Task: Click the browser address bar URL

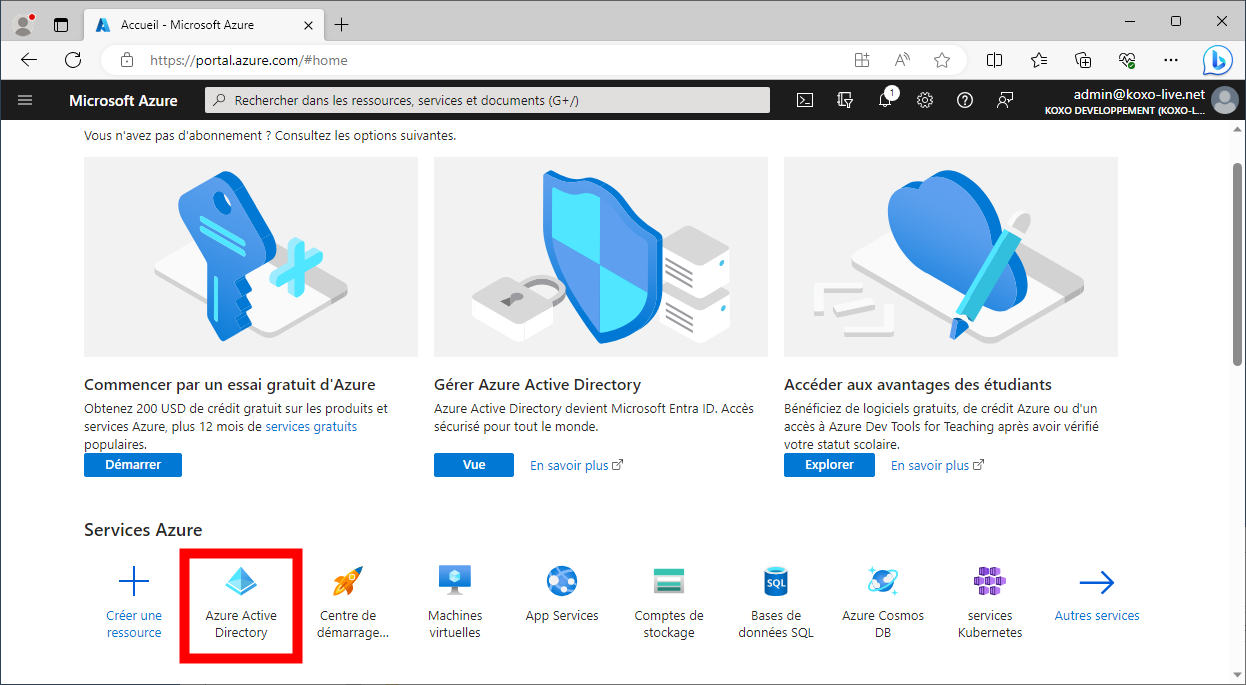Action: 249,60
